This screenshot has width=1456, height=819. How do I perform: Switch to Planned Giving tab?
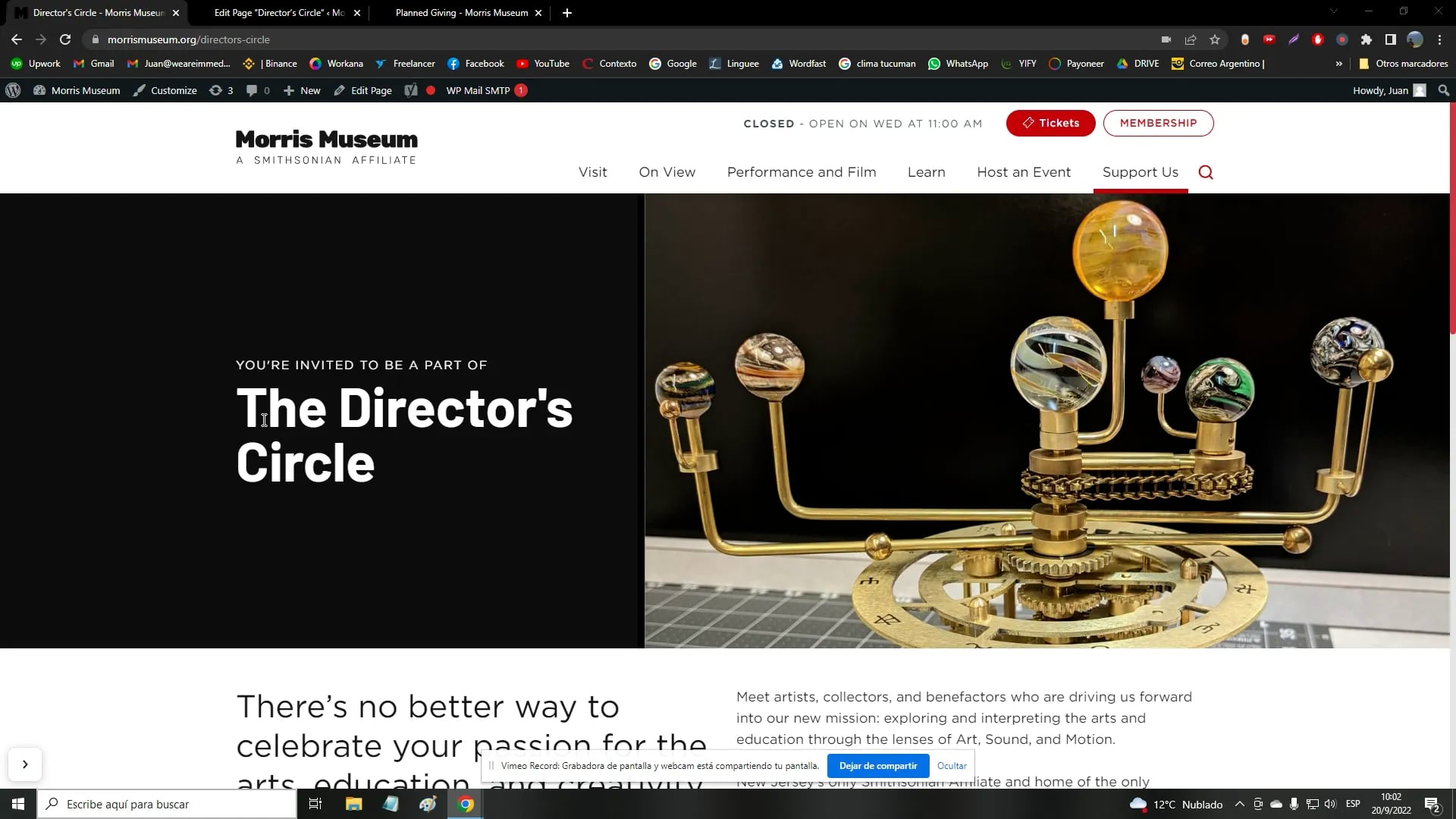pos(461,13)
